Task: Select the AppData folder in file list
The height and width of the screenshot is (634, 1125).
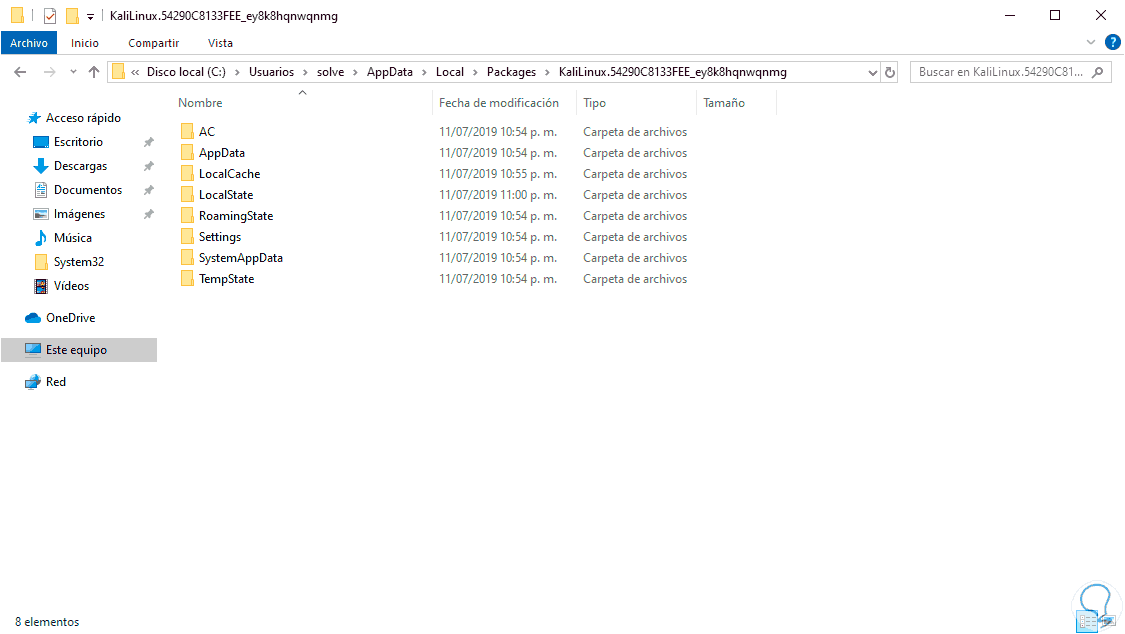Action: click(x=213, y=153)
